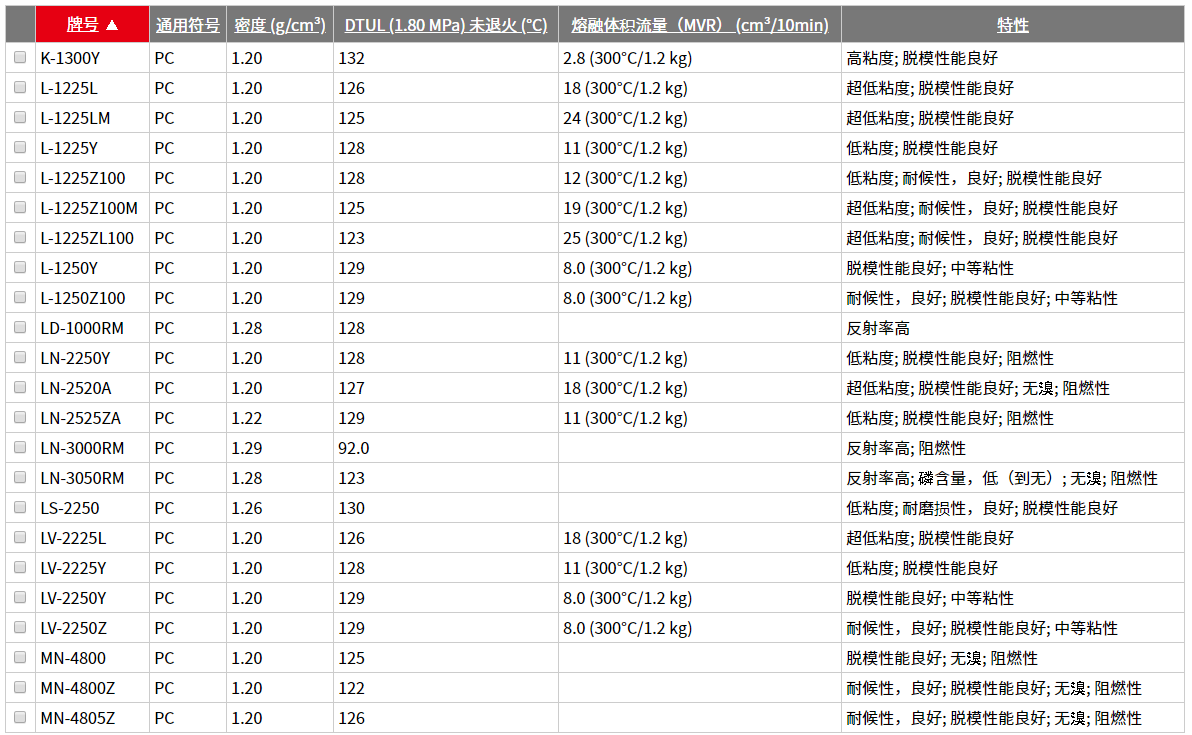Tick the checkbox beside LD-1000RM
Viewport: 1192px width, 735px height.
pos(20,328)
